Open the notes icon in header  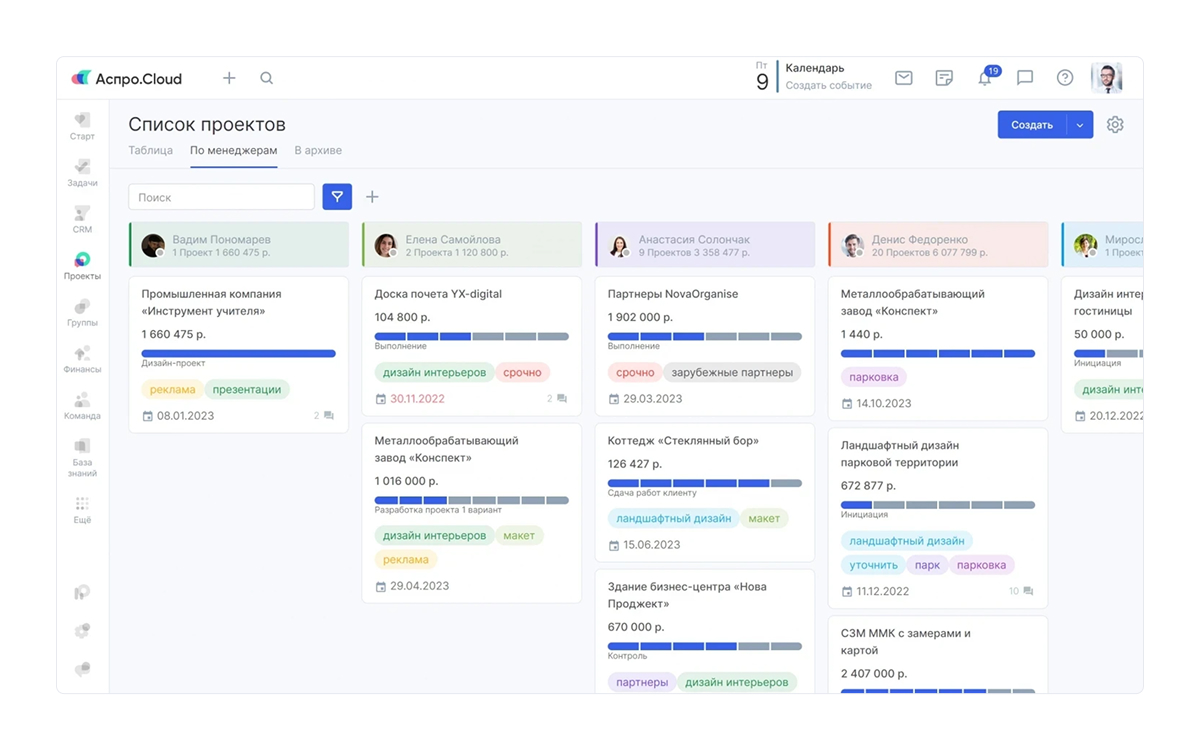pos(944,78)
